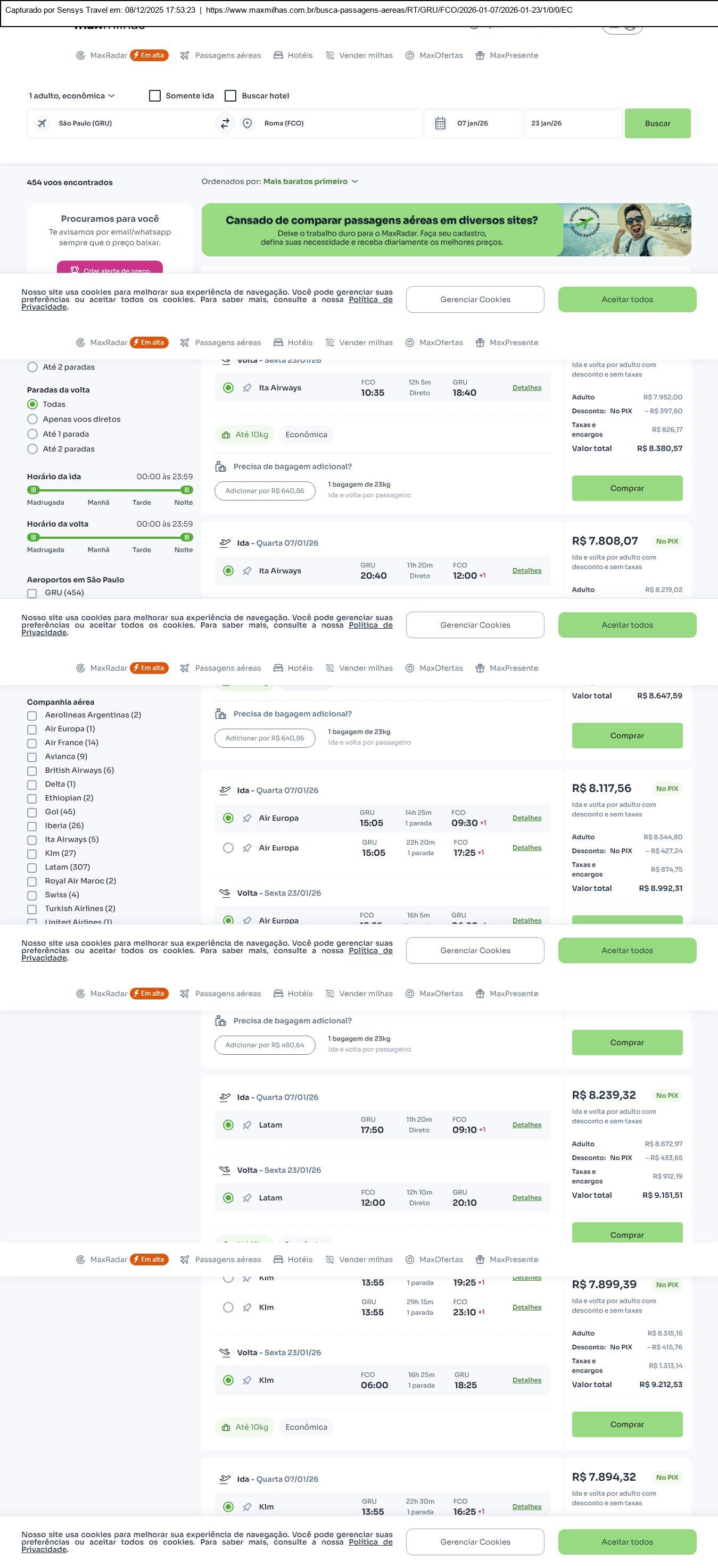Click the Hotéis bed icon in top menu
Screen dimensions: 718x1568
278,55
